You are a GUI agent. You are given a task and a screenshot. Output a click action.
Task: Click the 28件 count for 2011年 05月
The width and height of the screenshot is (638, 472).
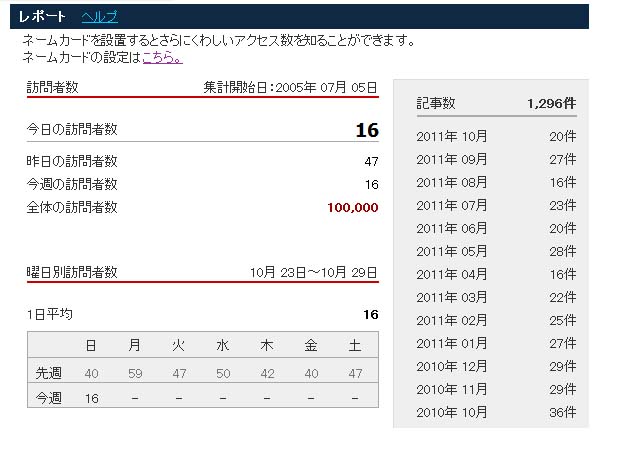pos(563,251)
